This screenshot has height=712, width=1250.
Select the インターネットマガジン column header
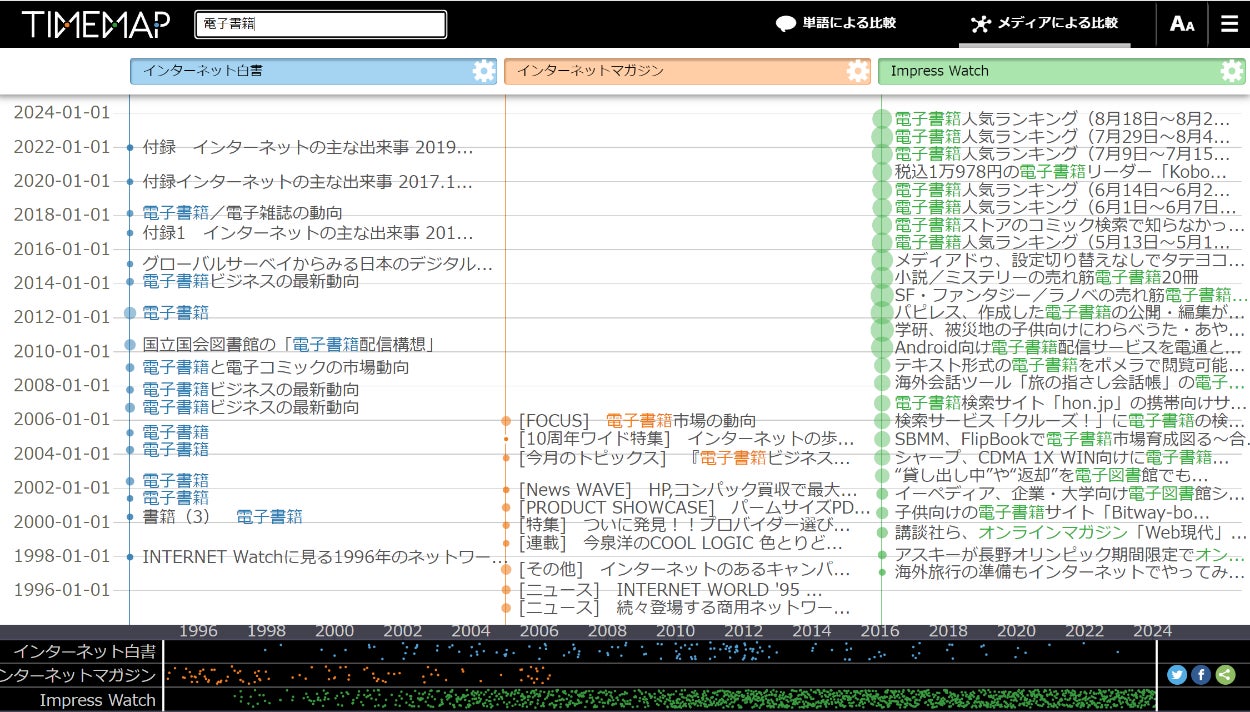click(x=687, y=71)
